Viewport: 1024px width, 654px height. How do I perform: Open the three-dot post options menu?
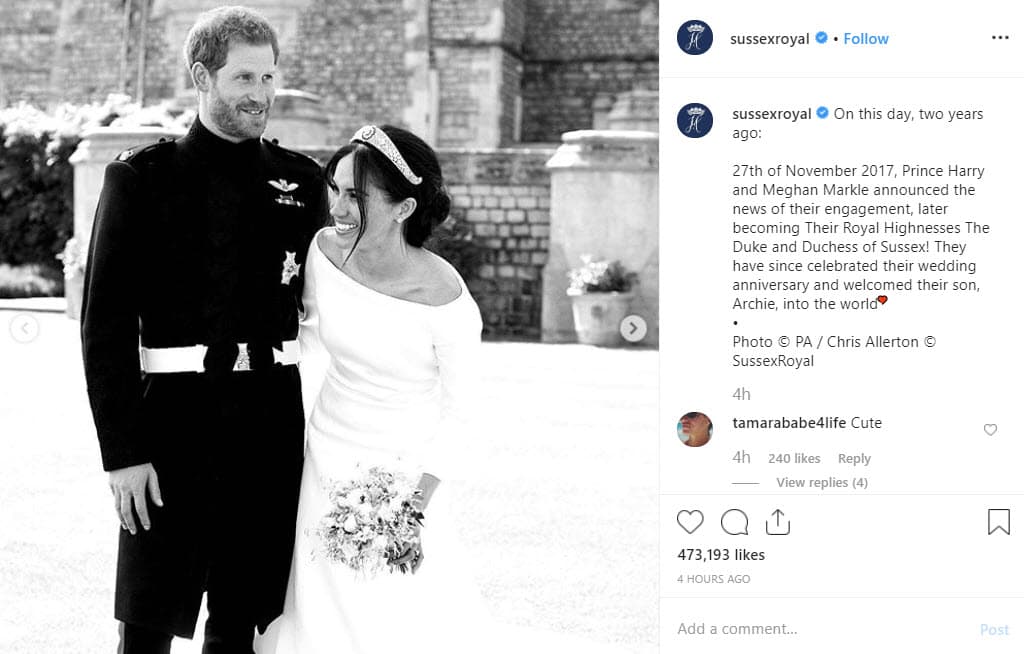pyautogui.click(x=1000, y=37)
